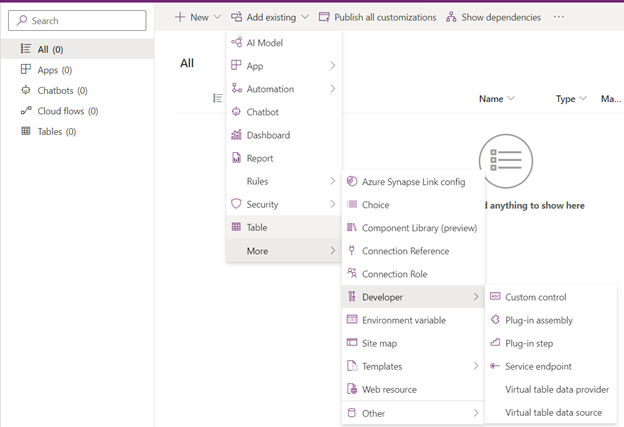
Task: Click the Dashboard chart icon
Action: coord(236,135)
